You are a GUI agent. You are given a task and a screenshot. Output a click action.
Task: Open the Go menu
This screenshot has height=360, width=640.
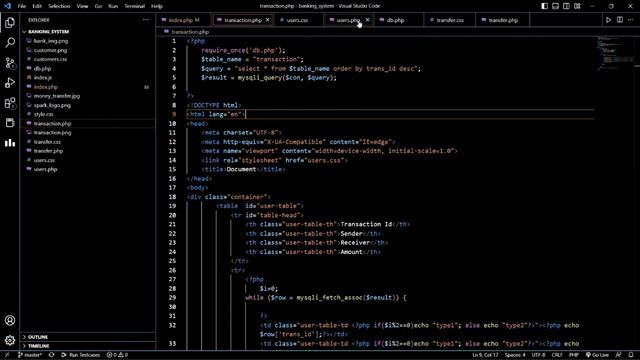point(98,6)
